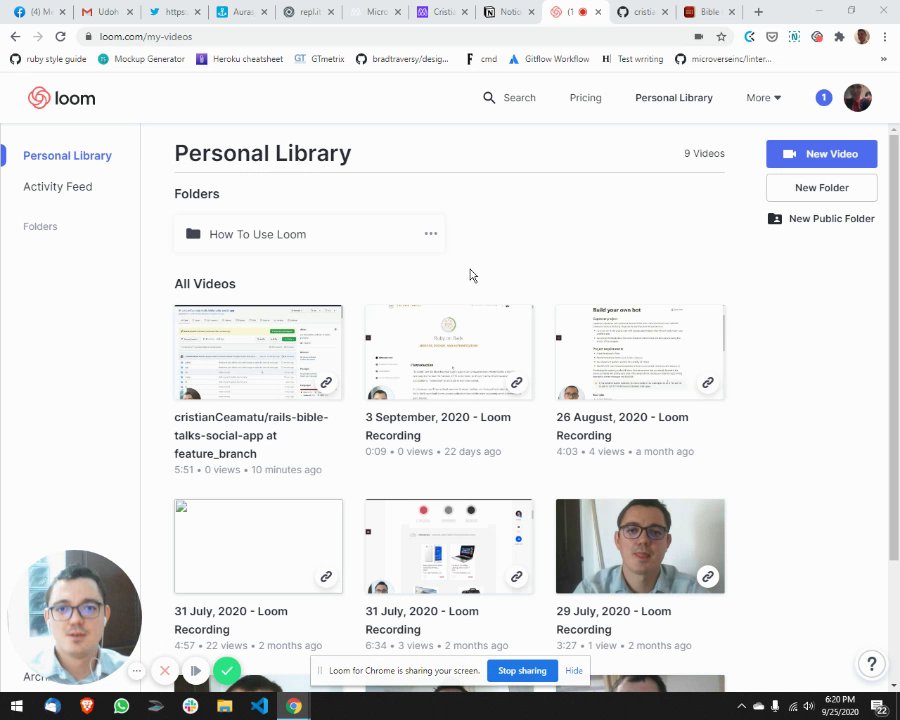
Task: Expand the More dropdown in the header
Action: click(x=763, y=98)
